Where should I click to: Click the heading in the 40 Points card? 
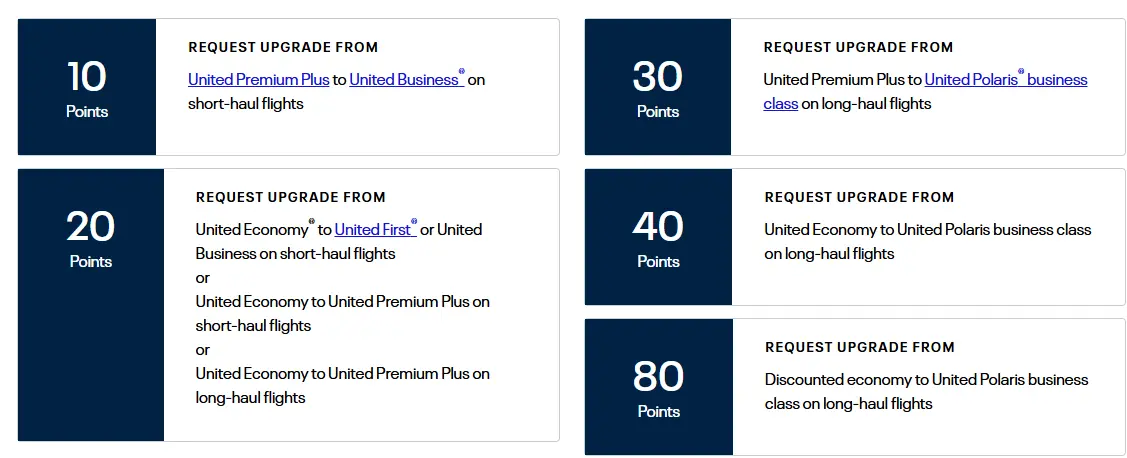click(x=859, y=197)
